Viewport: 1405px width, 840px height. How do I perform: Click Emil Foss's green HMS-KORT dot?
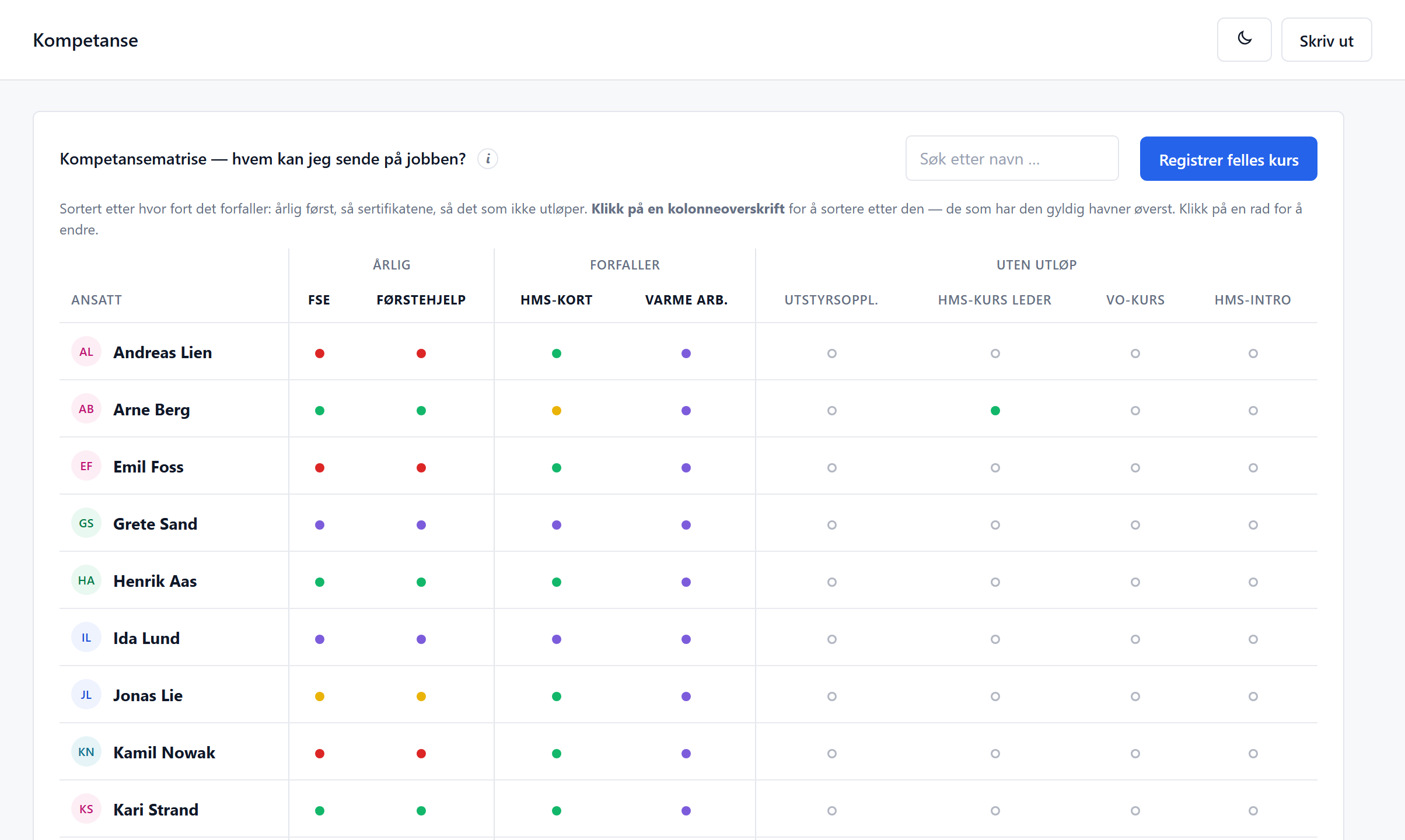pos(557,468)
